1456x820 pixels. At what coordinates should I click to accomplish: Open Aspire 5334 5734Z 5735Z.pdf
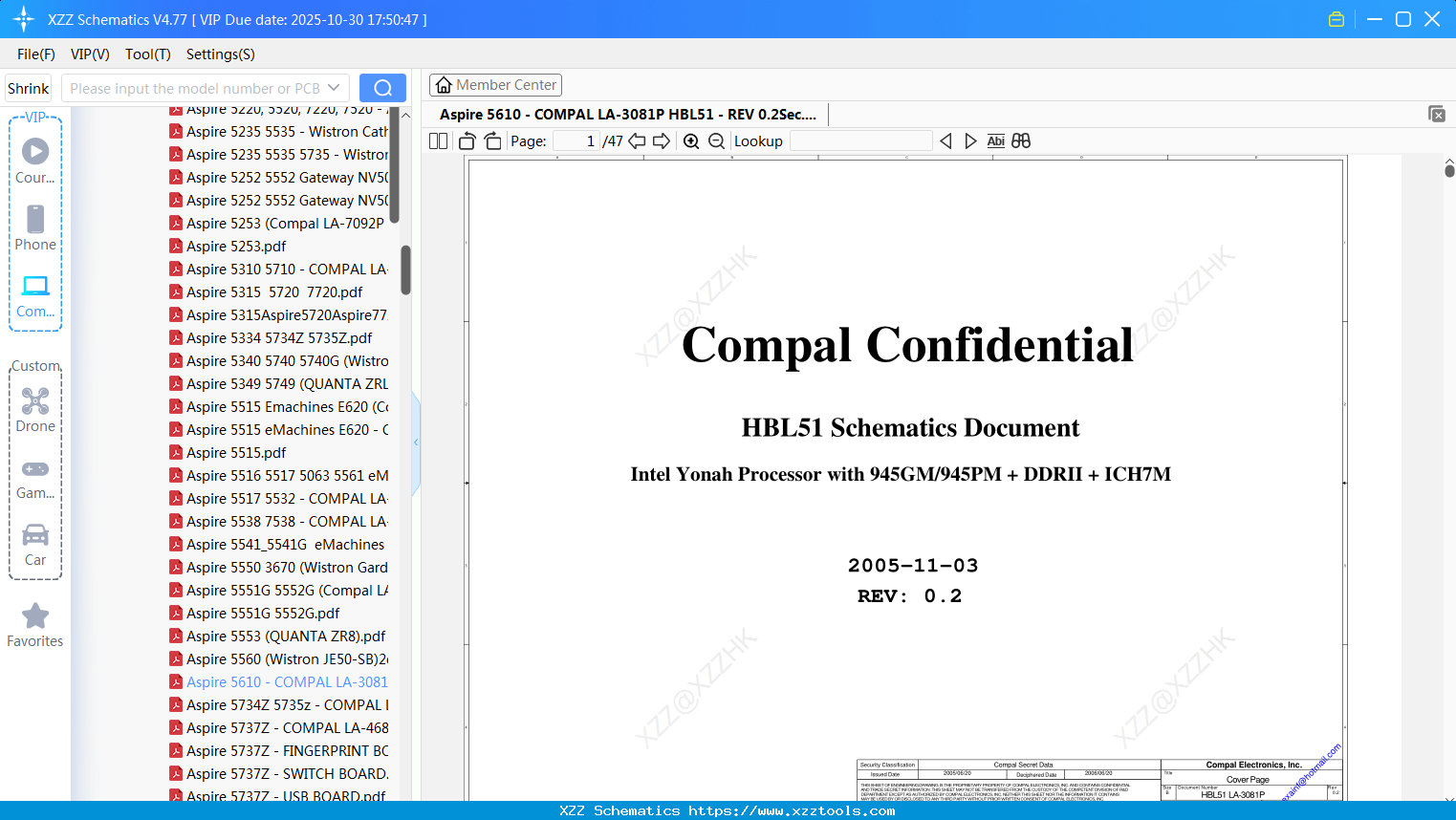click(x=271, y=338)
